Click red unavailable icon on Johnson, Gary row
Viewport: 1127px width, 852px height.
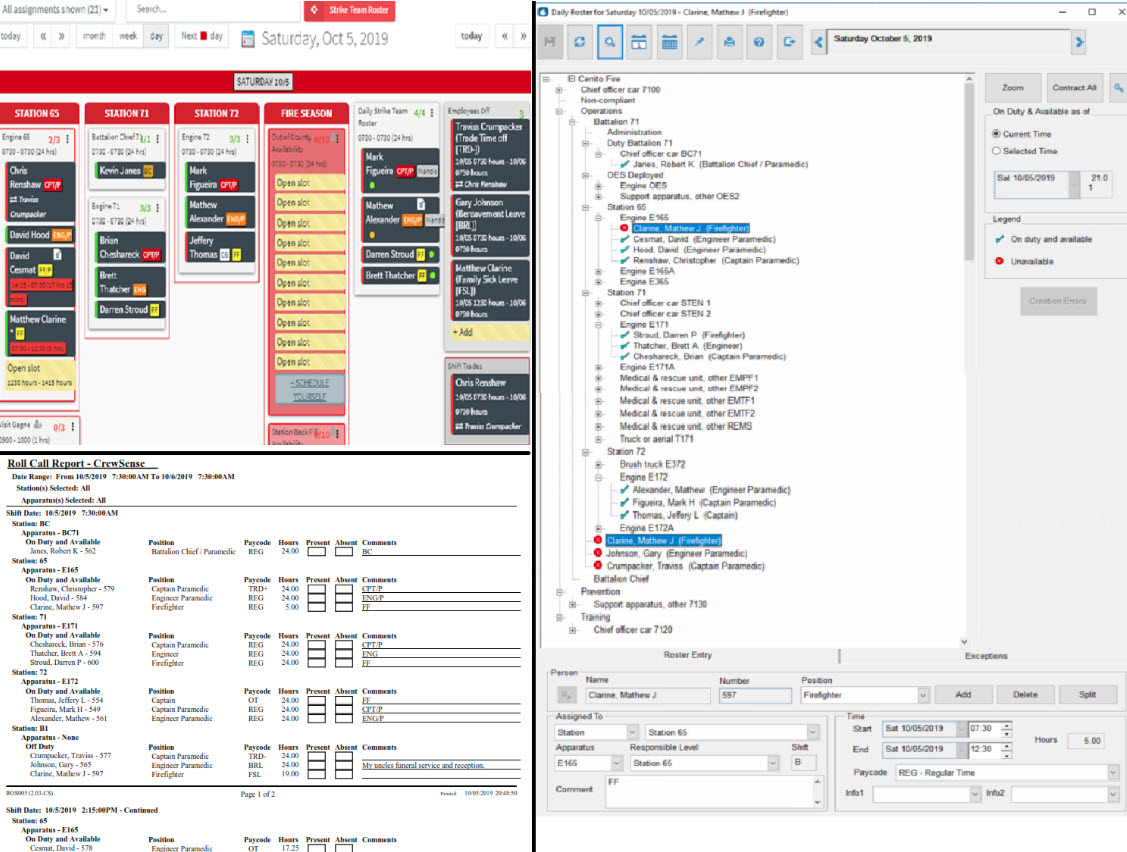point(597,553)
